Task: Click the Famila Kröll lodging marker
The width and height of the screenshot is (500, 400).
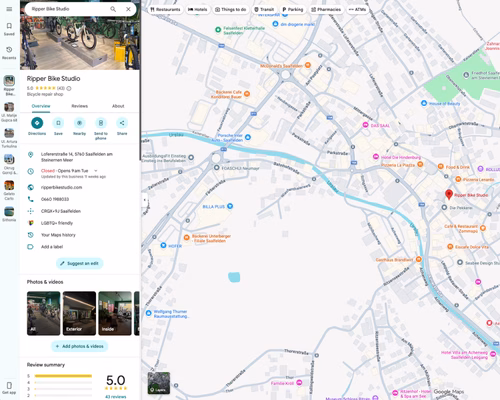Action: 299,383
